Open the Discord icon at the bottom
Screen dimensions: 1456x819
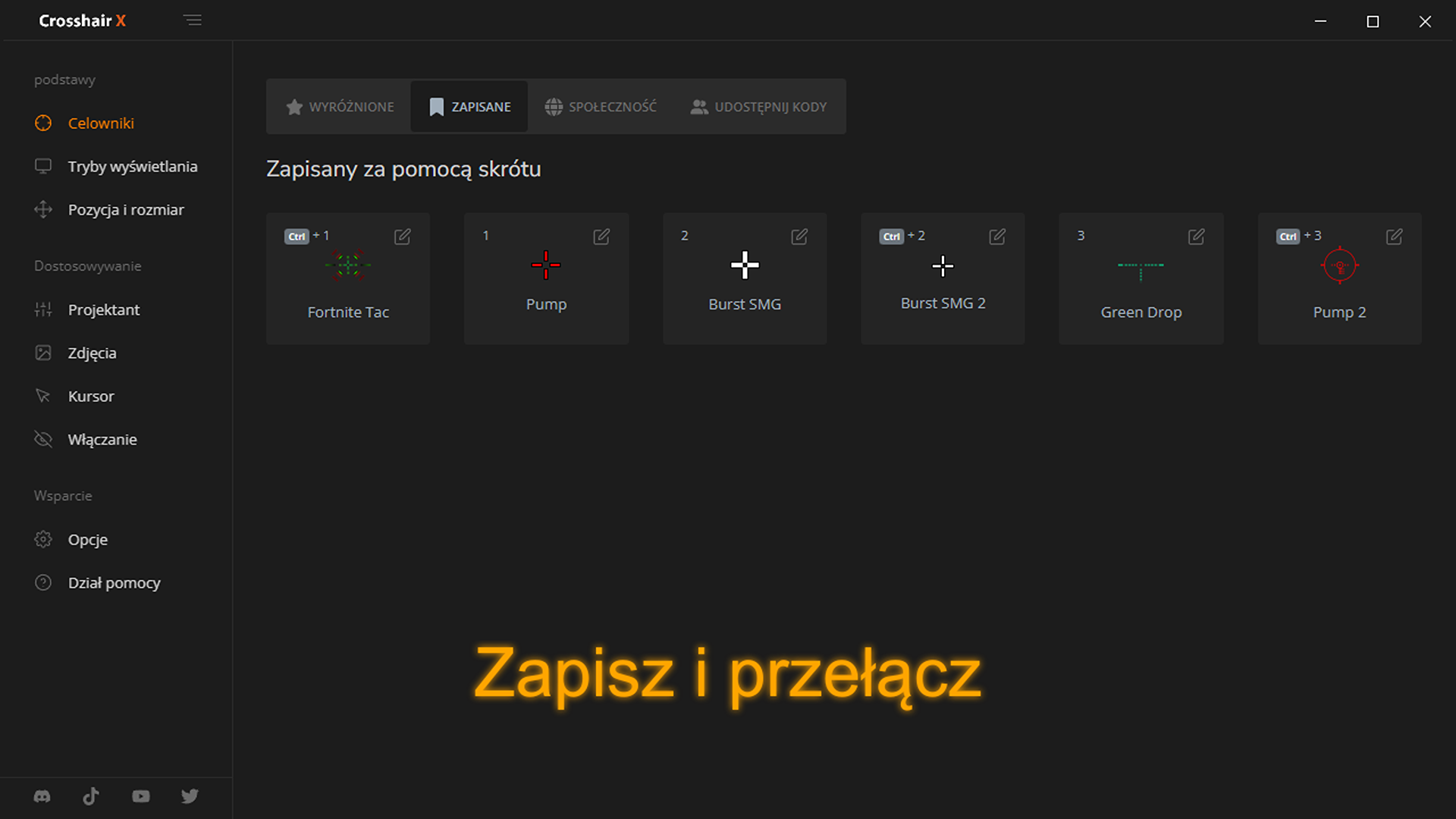42,796
